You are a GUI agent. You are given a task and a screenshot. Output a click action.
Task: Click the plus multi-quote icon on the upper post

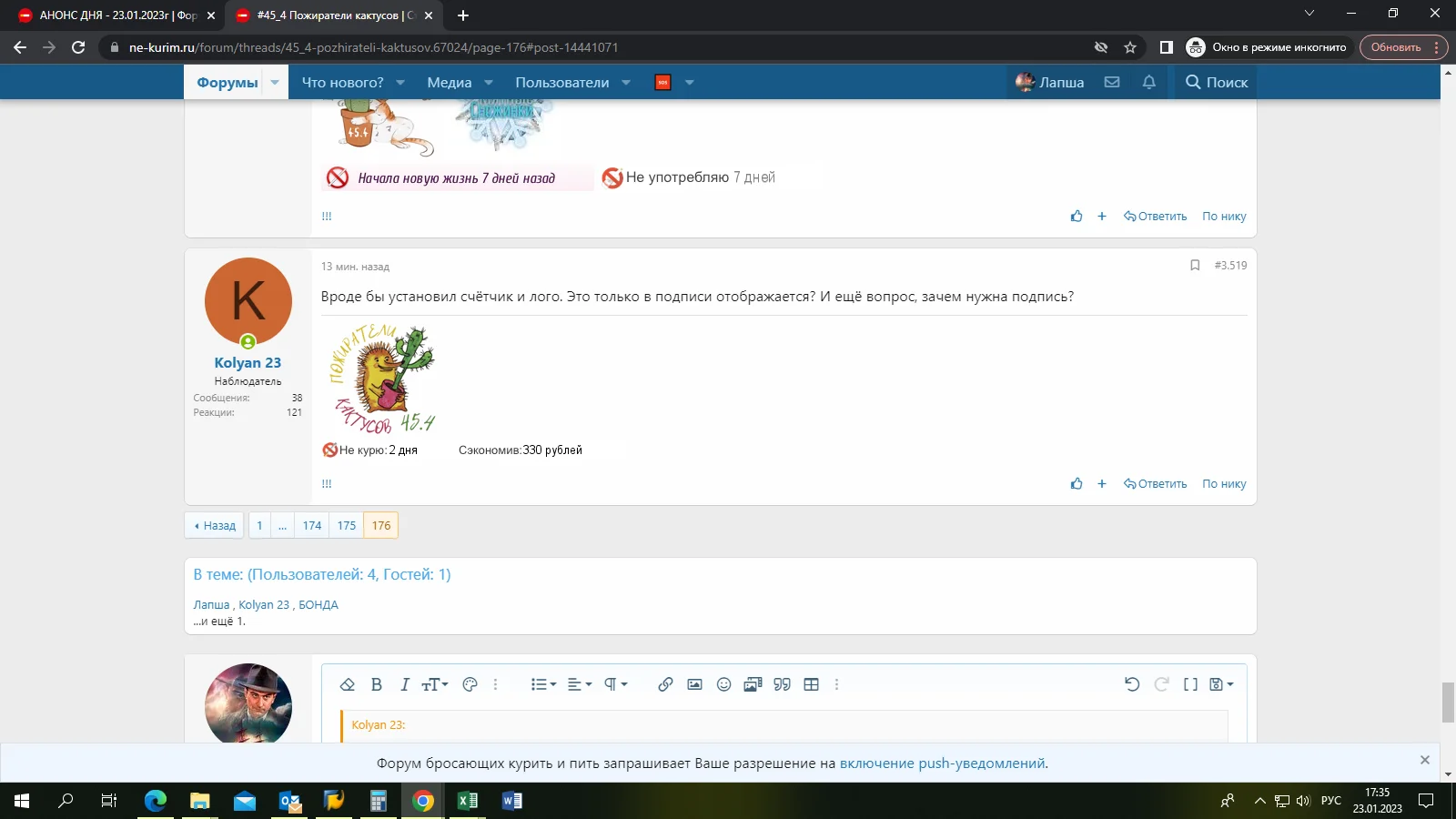coord(1101,216)
